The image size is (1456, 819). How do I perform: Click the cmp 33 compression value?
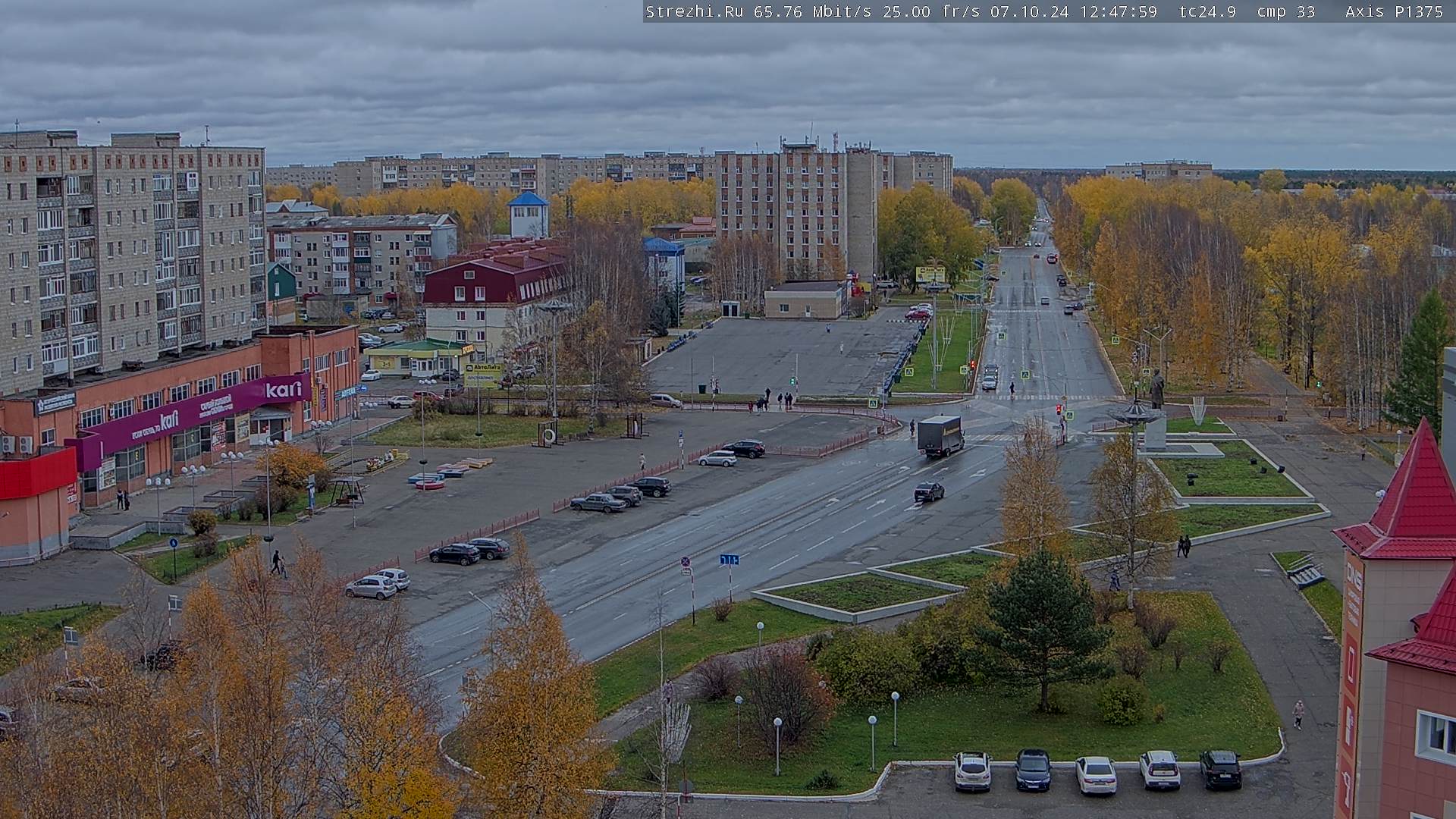[x=1286, y=11]
